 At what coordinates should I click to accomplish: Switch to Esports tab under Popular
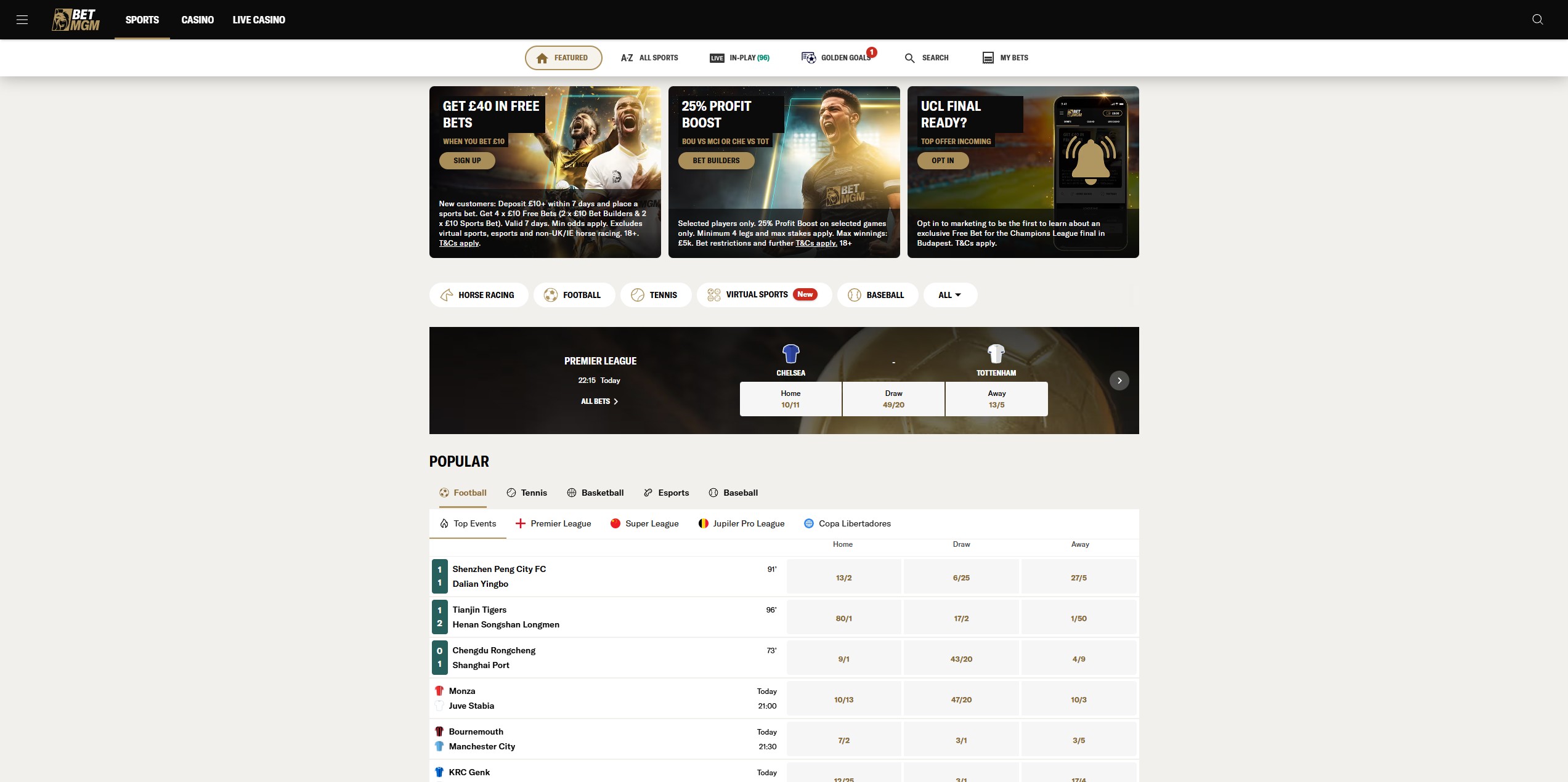(x=666, y=493)
